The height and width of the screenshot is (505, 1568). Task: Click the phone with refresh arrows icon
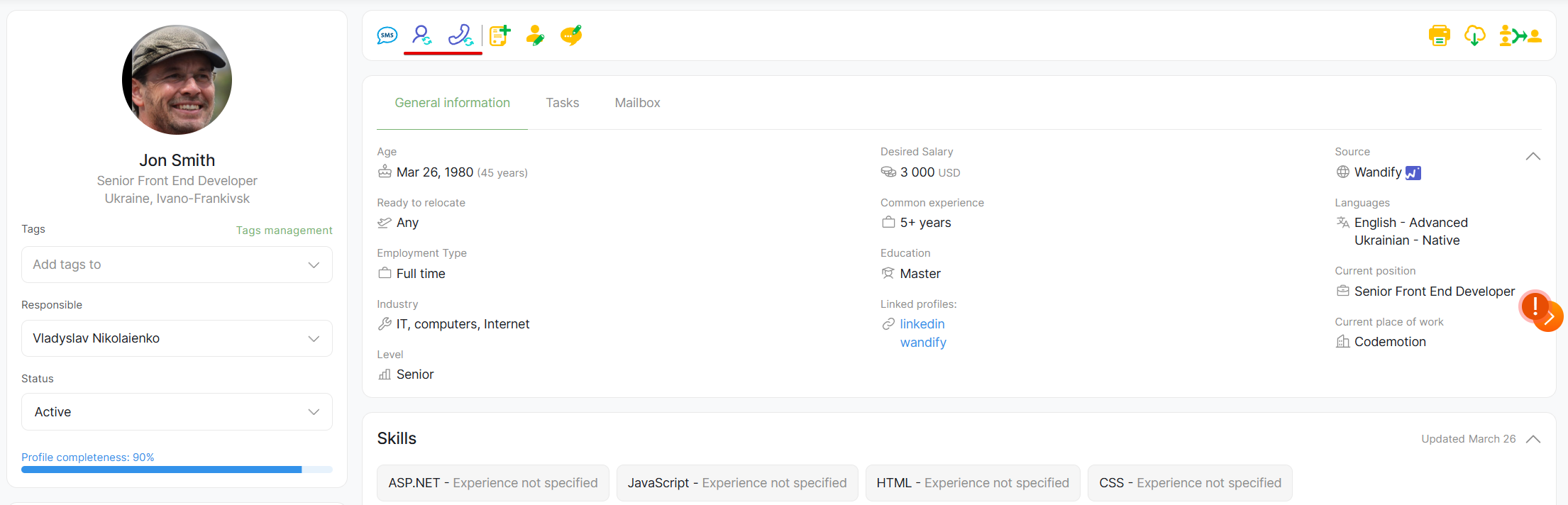tap(460, 35)
